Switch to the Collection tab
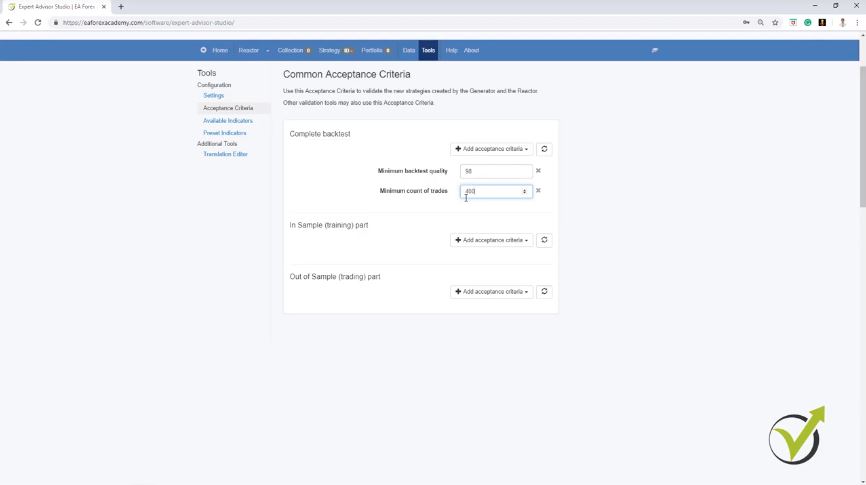The height and width of the screenshot is (485, 866). coord(293,50)
